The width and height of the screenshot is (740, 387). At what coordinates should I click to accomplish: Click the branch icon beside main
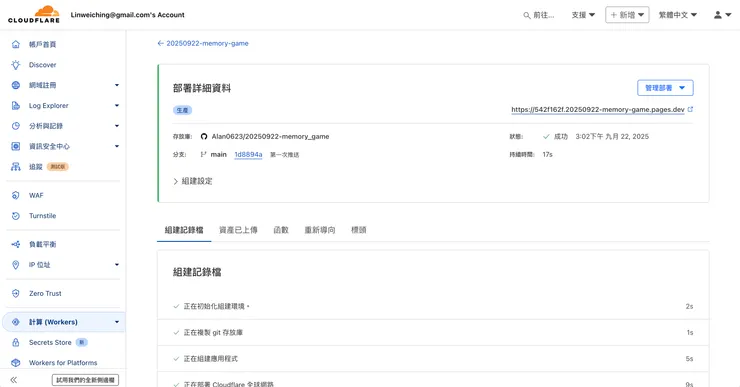click(203, 154)
